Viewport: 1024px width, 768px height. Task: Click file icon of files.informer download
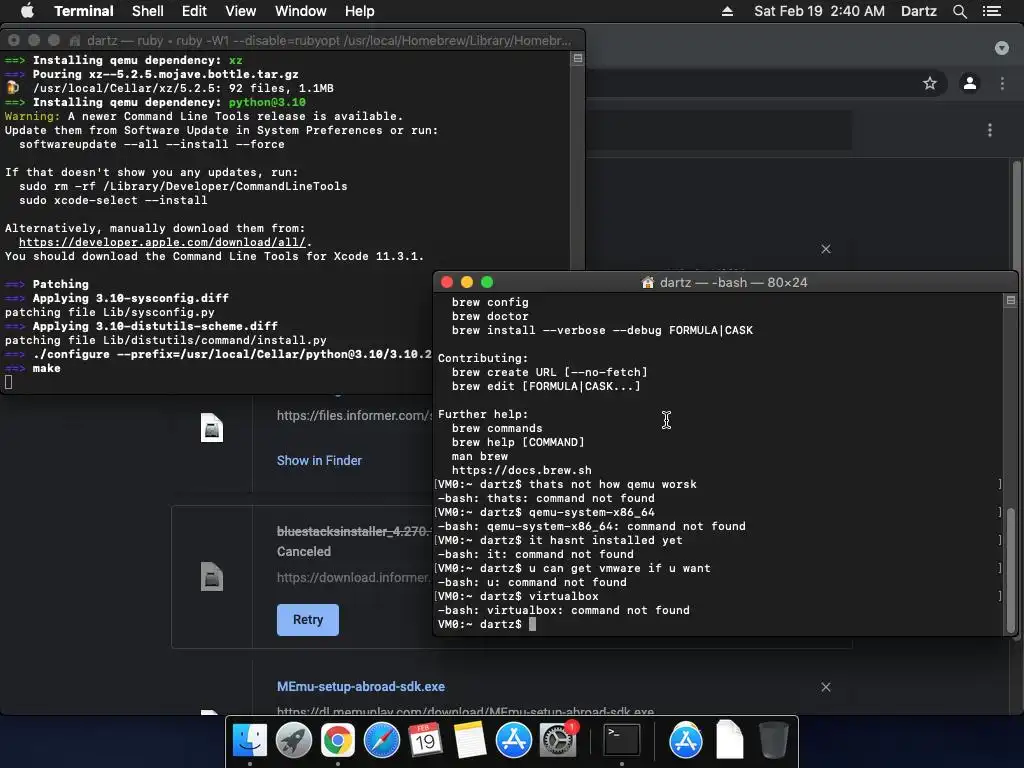click(x=212, y=428)
